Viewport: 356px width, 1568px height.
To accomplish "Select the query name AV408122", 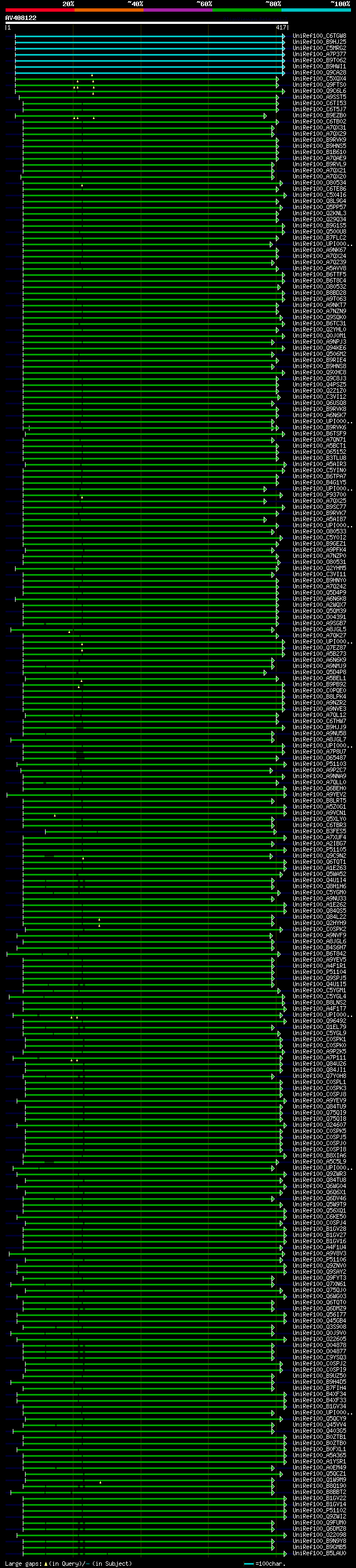I will pos(21,18).
